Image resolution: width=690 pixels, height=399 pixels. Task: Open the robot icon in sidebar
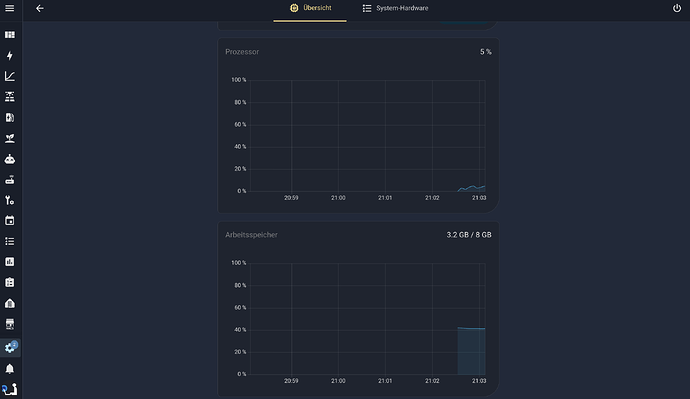(10, 159)
